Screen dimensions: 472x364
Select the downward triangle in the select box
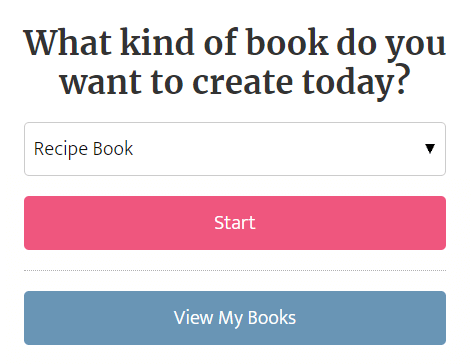tap(430, 149)
